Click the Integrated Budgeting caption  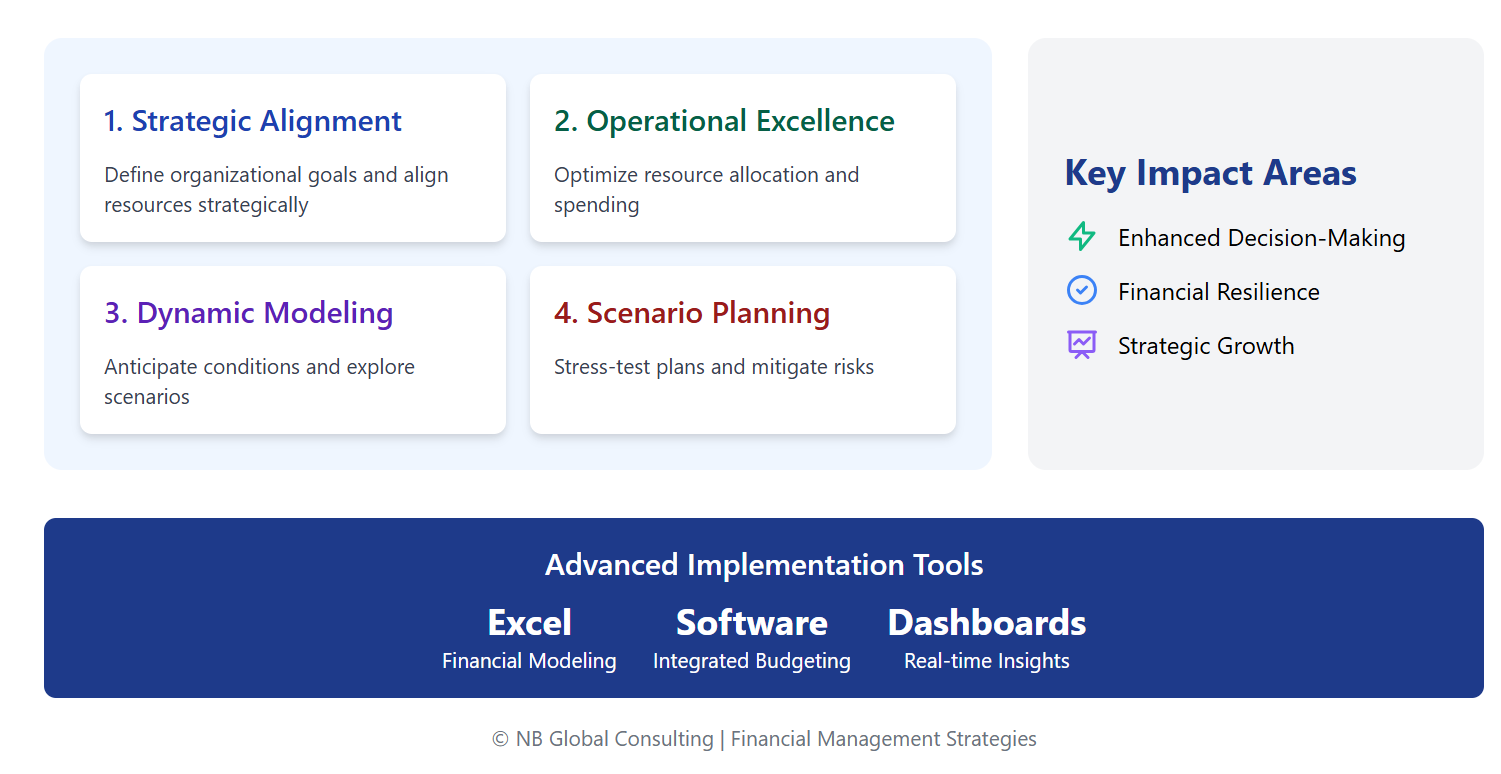pyautogui.click(x=751, y=661)
